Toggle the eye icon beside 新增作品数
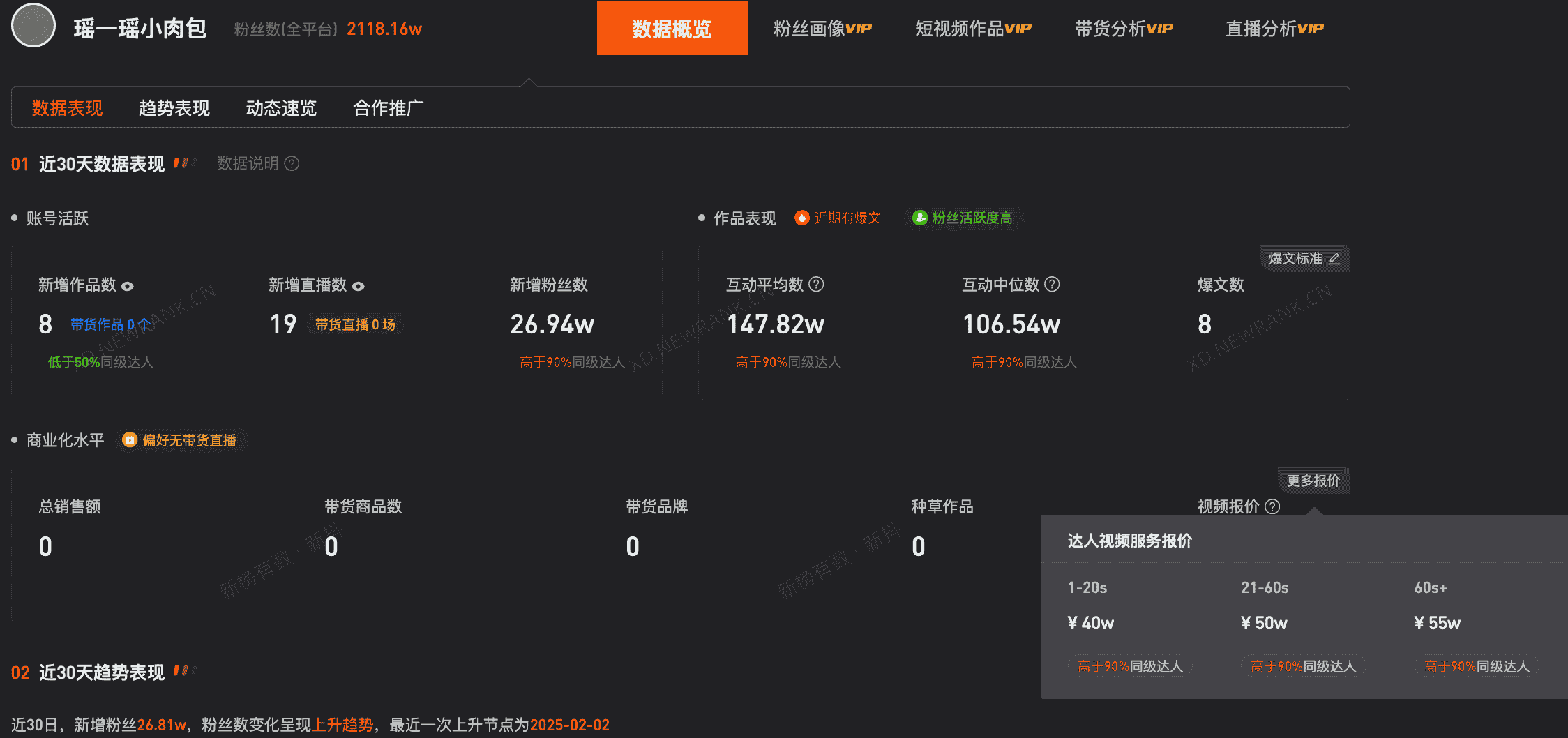Image resolution: width=1568 pixels, height=738 pixels. pyautogui.click(x=126, y=286)
